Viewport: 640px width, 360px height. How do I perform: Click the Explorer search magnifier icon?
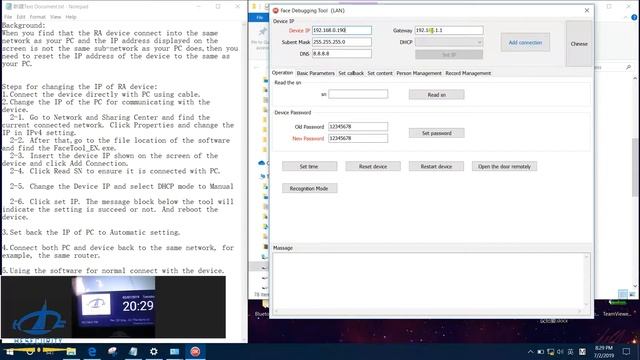(628, 67)
